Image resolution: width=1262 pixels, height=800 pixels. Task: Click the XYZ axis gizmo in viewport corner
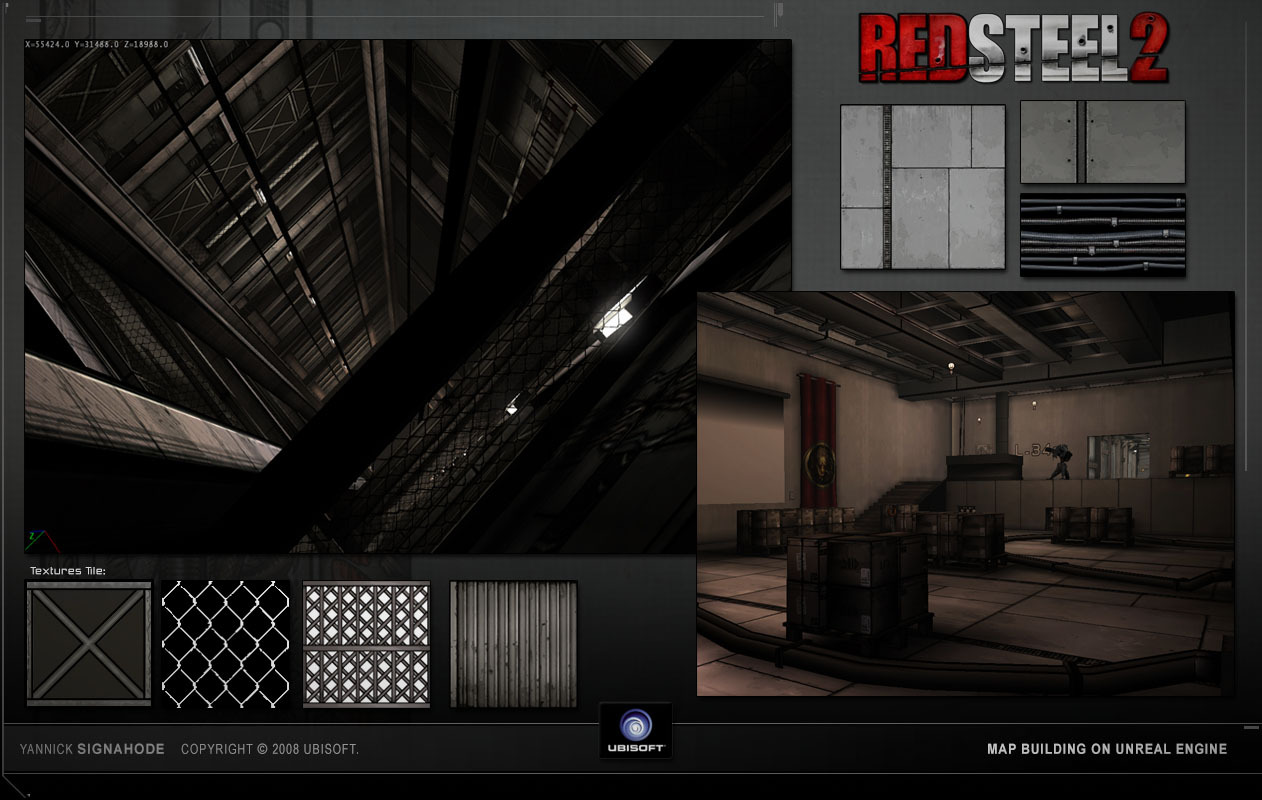(x=38, y=541)
